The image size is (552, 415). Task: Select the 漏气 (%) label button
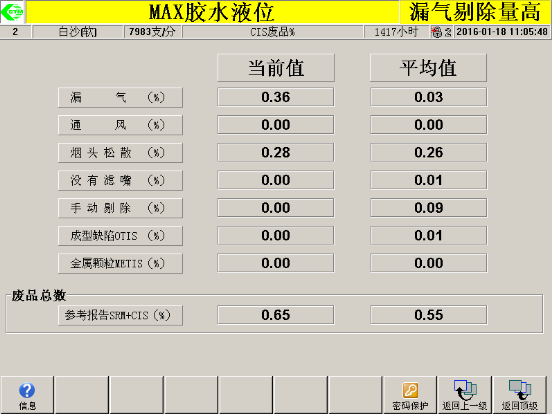point(120,98)
